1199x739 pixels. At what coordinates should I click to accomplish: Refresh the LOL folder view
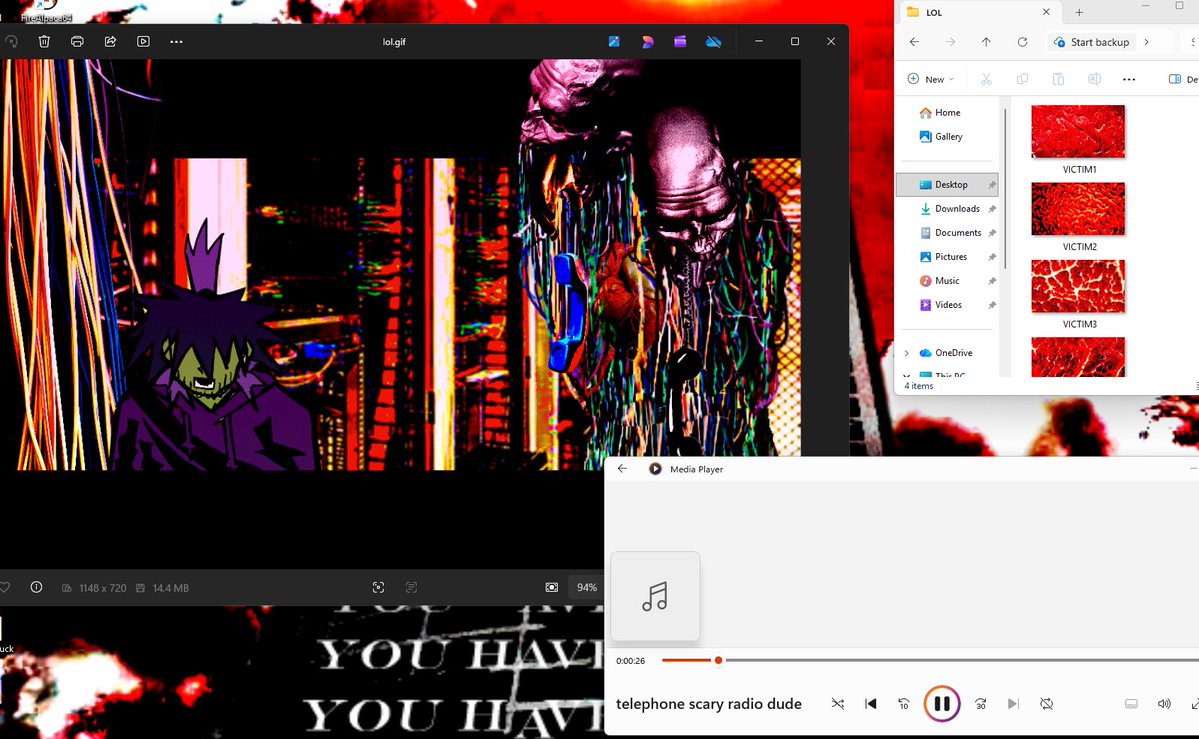click(x=1022, y=42)
